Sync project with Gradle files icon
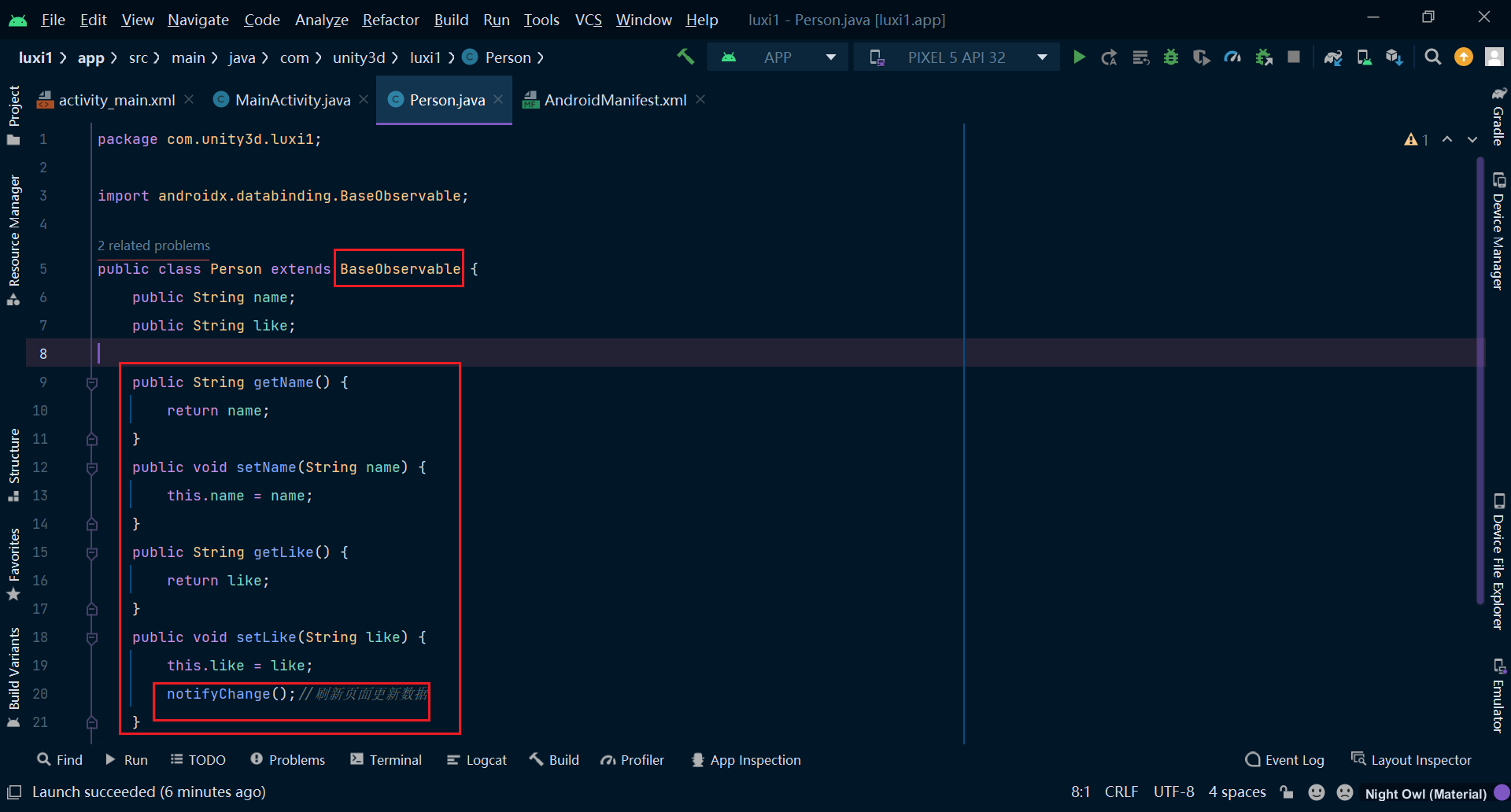This screenshot has height=812, width=1511. tap(1333, 57)
